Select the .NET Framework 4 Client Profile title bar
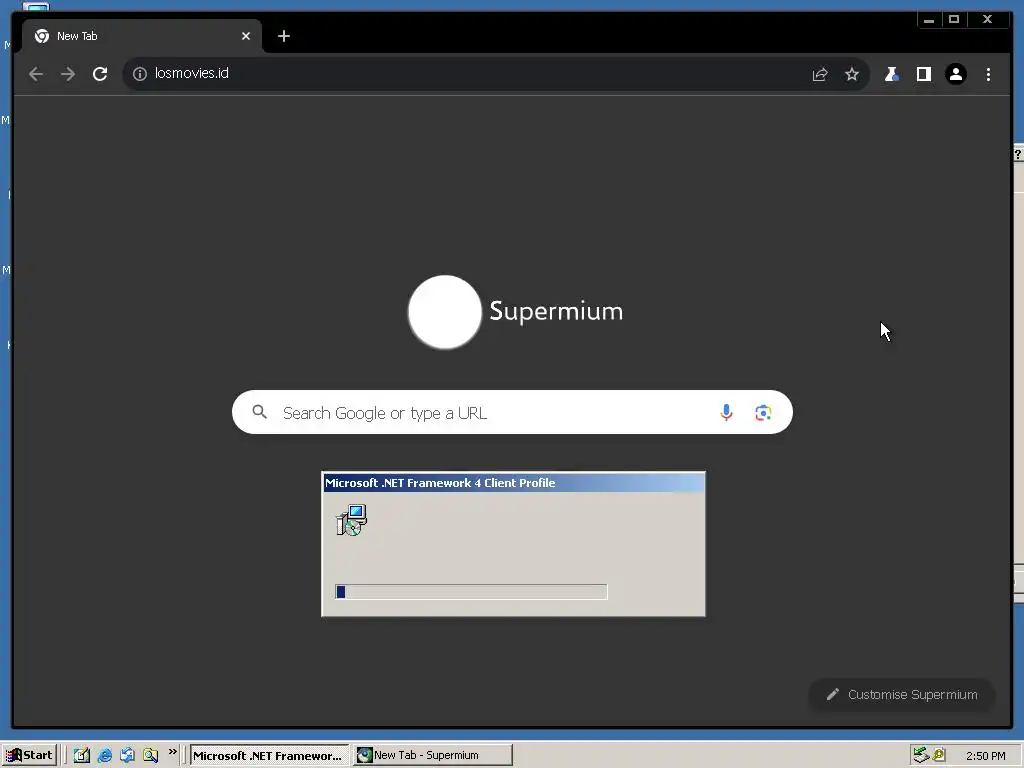This screenshot has width=1024, height=768. click(x=513, y=483)
